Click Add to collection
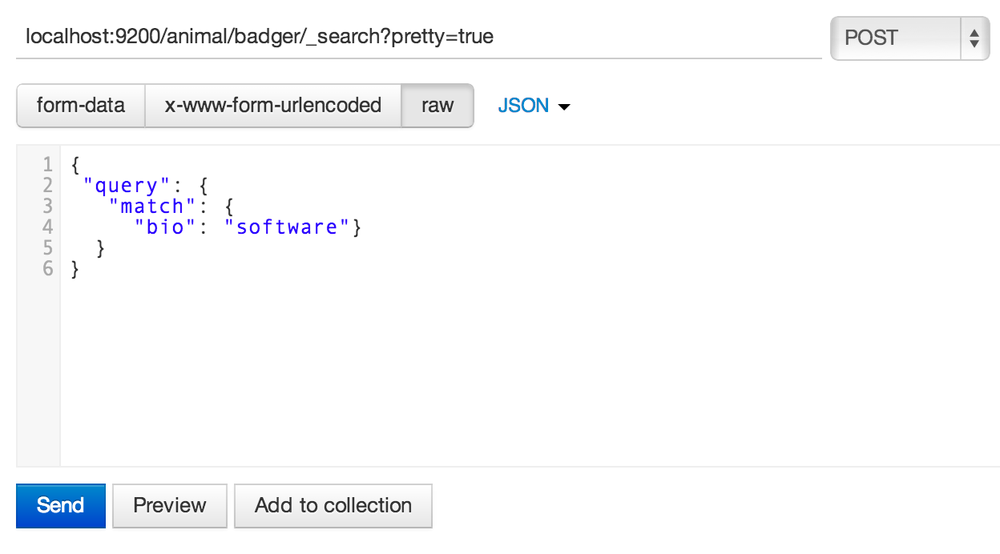 click(333, 505)
